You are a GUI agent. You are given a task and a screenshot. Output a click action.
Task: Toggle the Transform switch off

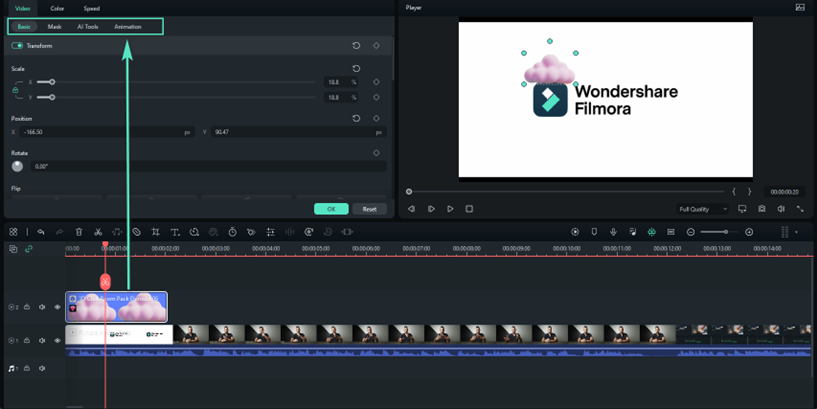point(17,46)
